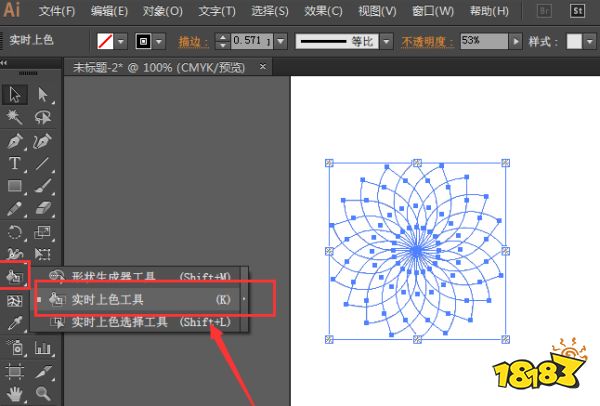Pick the Magic Wand tool
600x406 pixels.
(x=15, y=117)
